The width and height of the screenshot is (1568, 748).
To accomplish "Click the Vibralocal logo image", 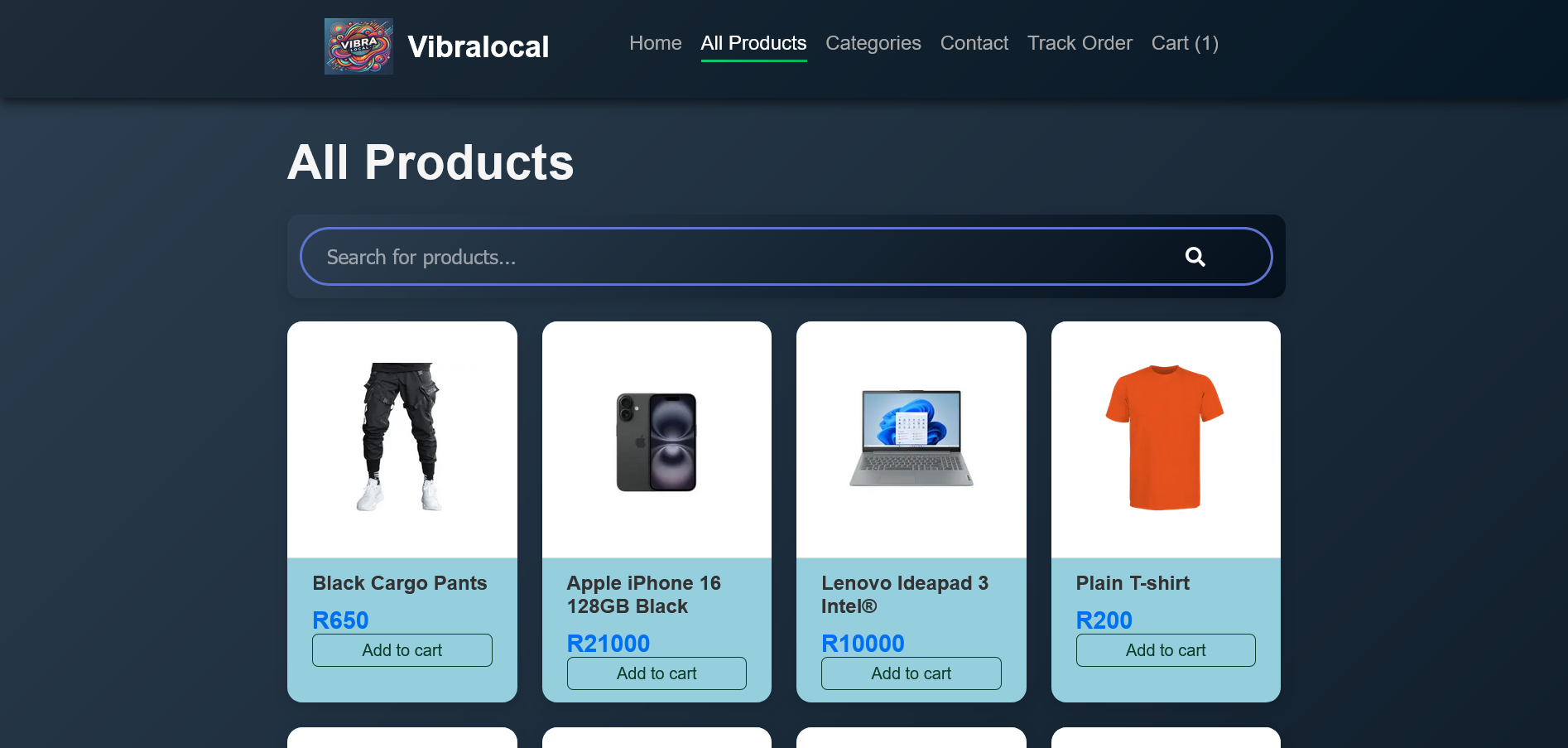I will [358, 46].
